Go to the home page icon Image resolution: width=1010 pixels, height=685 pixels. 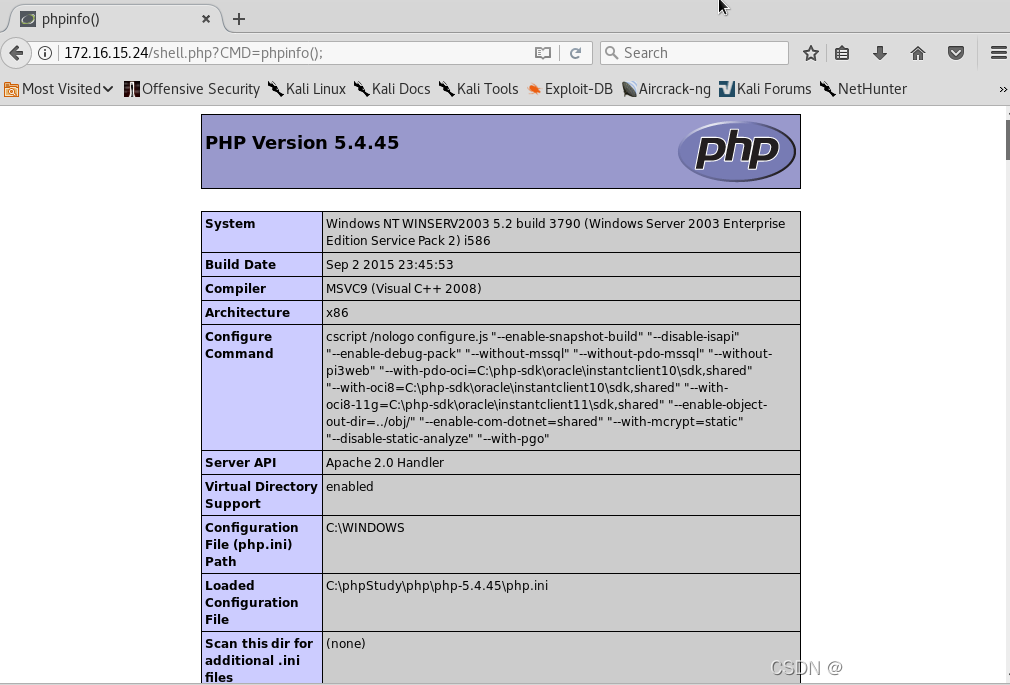click(918, 53)
